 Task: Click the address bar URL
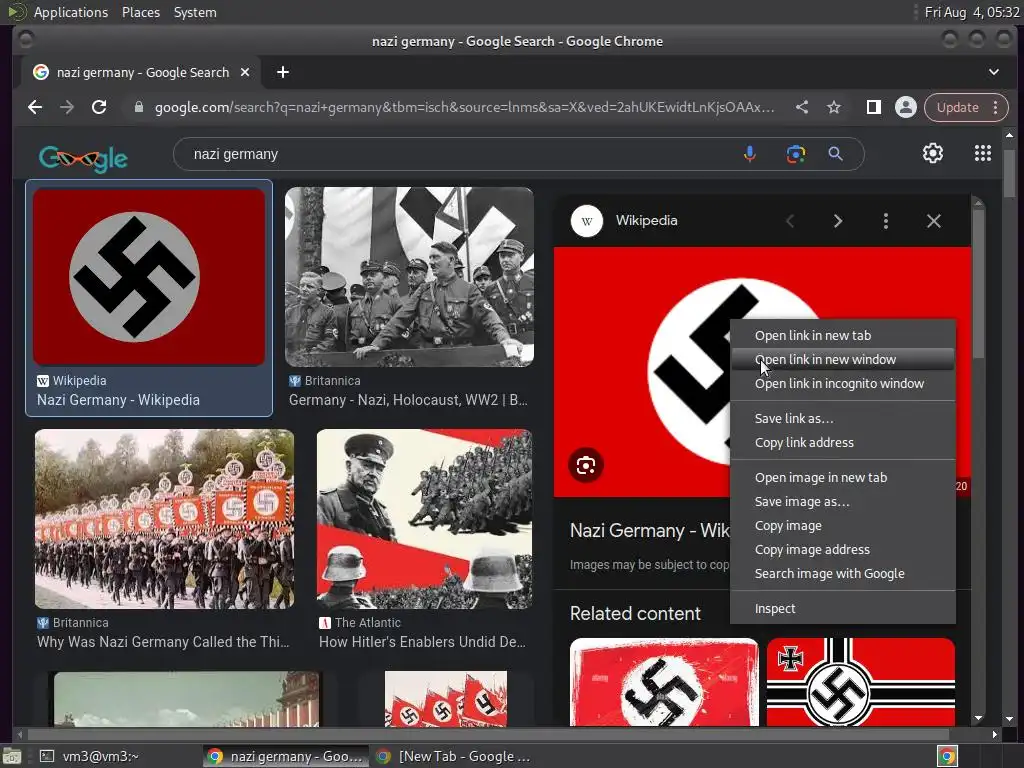point(464,107)
